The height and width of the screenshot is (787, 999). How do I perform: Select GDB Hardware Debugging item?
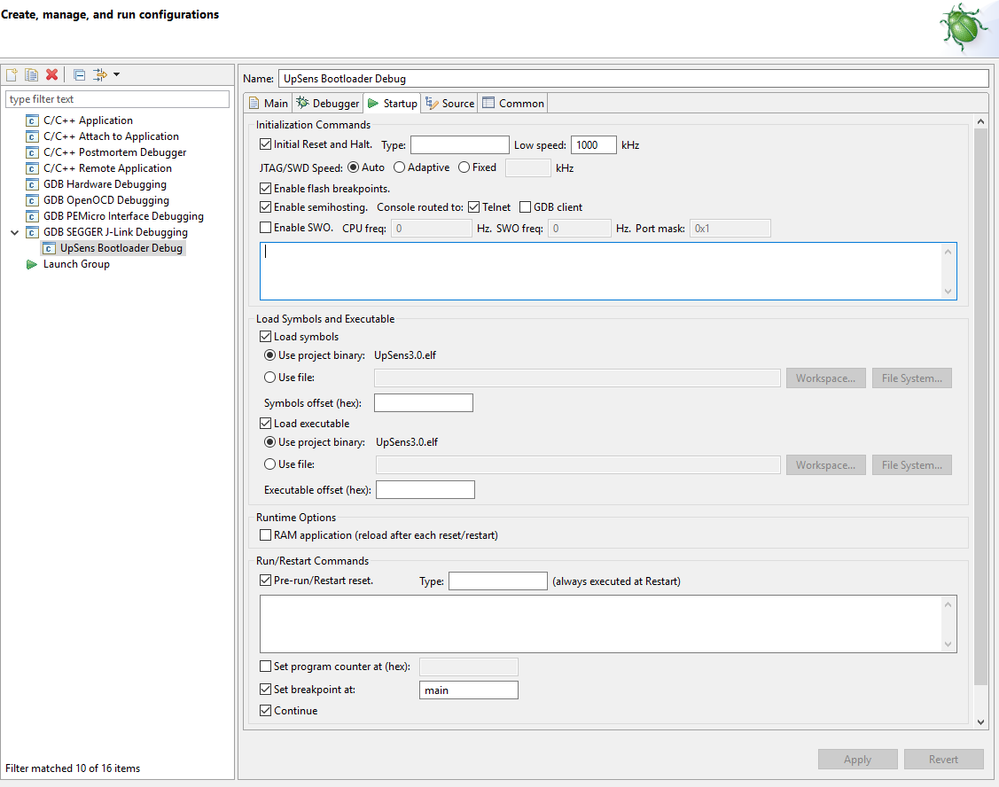pyautogui.click(x=104, y=184)
